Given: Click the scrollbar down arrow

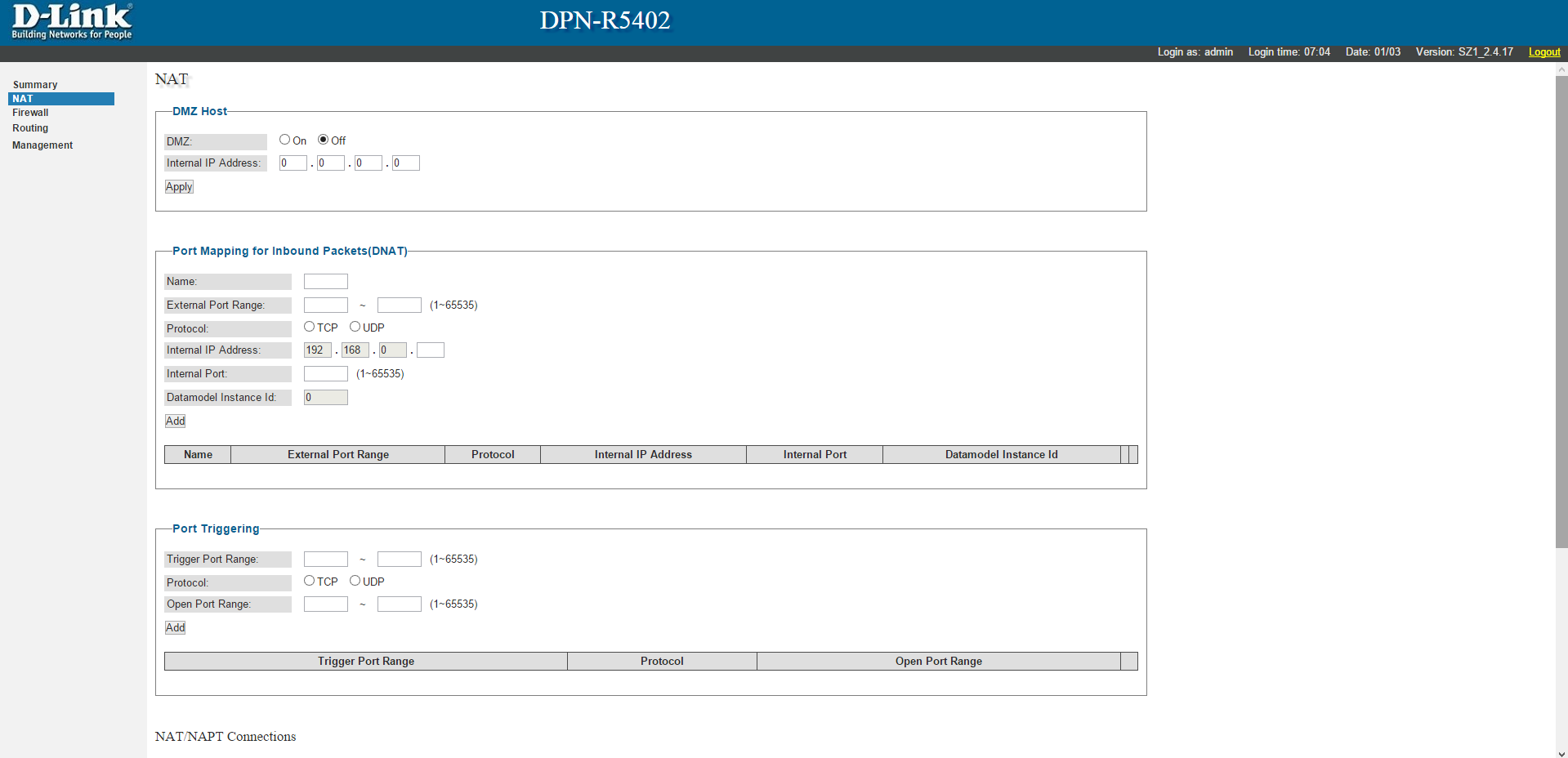Looking at the screenshot, I should tap(1561, 753).
